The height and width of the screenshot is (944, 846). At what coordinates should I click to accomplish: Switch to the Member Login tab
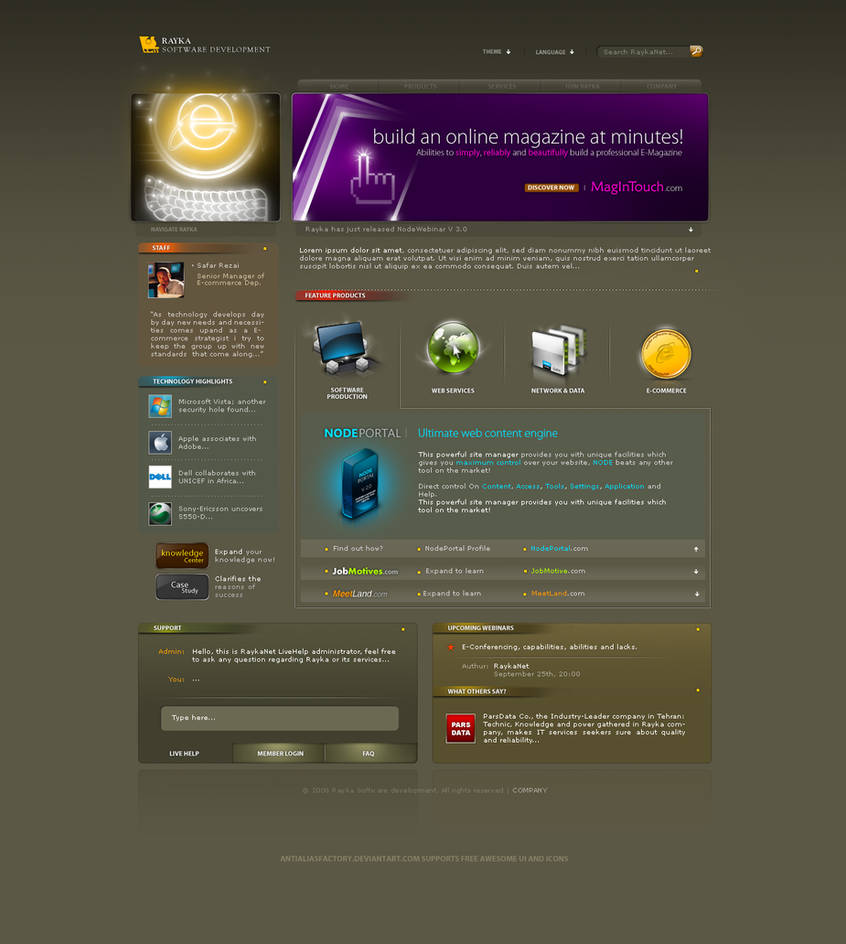[279, 754]
